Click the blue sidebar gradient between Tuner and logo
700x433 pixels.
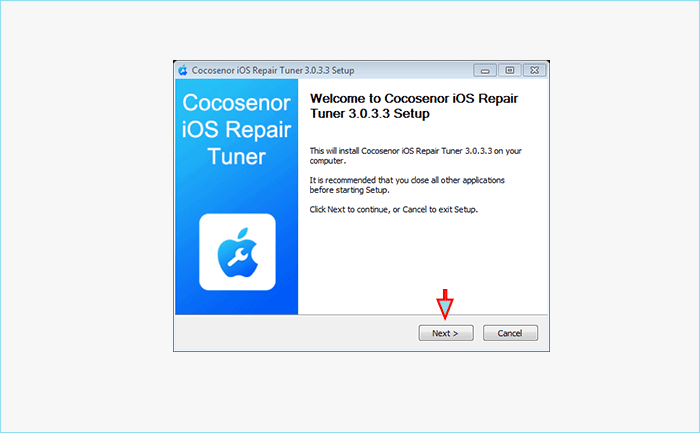pyautogui.click(x=237, y=190)
